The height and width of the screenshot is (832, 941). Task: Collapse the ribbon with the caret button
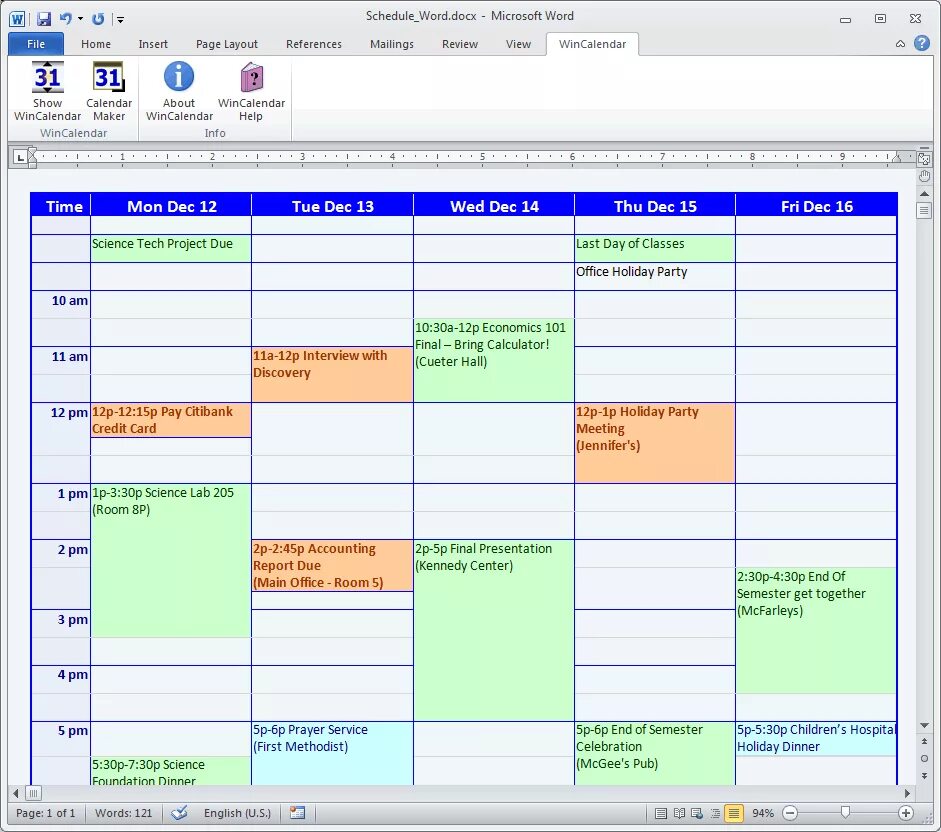point(900,43)
